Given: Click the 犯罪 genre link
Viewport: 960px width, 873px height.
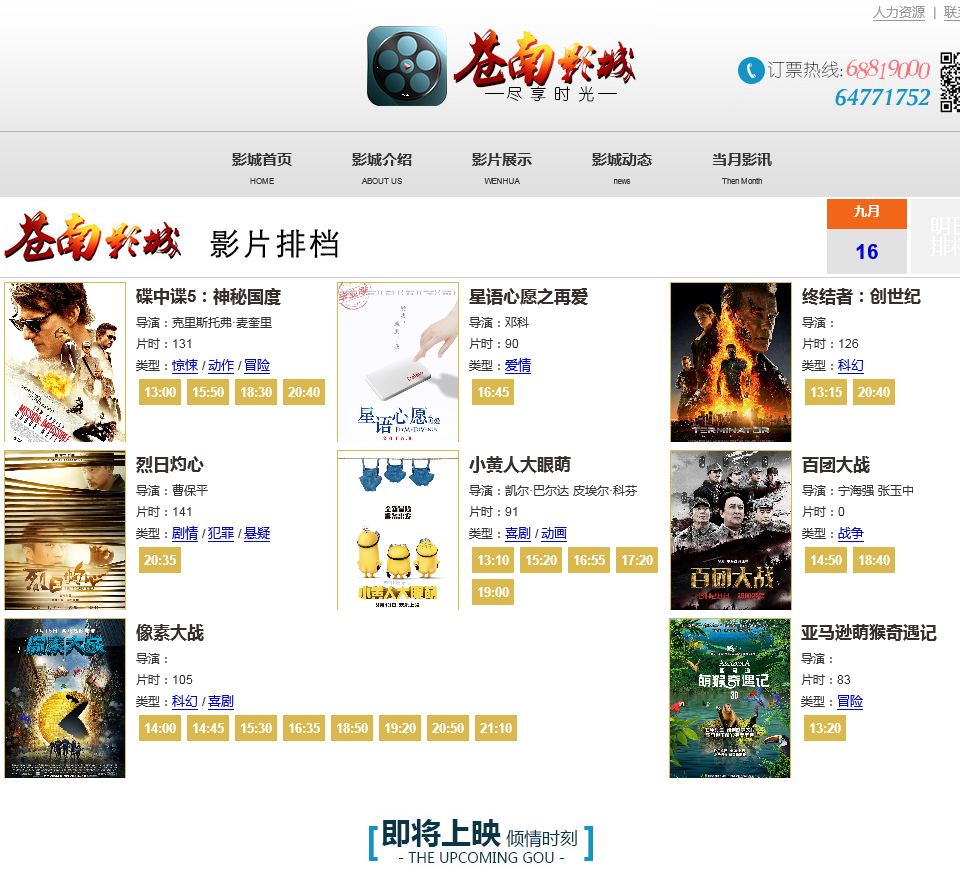Looking at the screenshot, I should (x=221, y=533).
